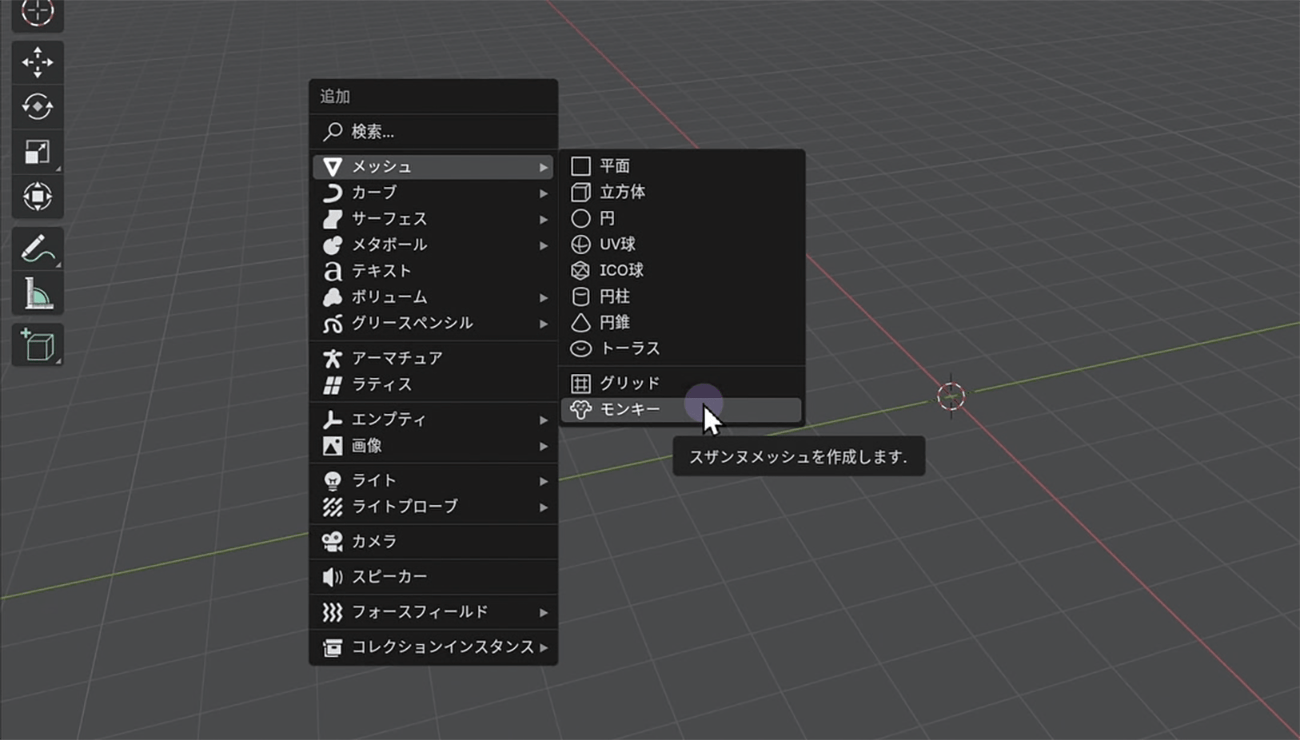Add a 平面 plane mesh
This screenshot has width=1300, height=740.
click(x=681, y=166)
